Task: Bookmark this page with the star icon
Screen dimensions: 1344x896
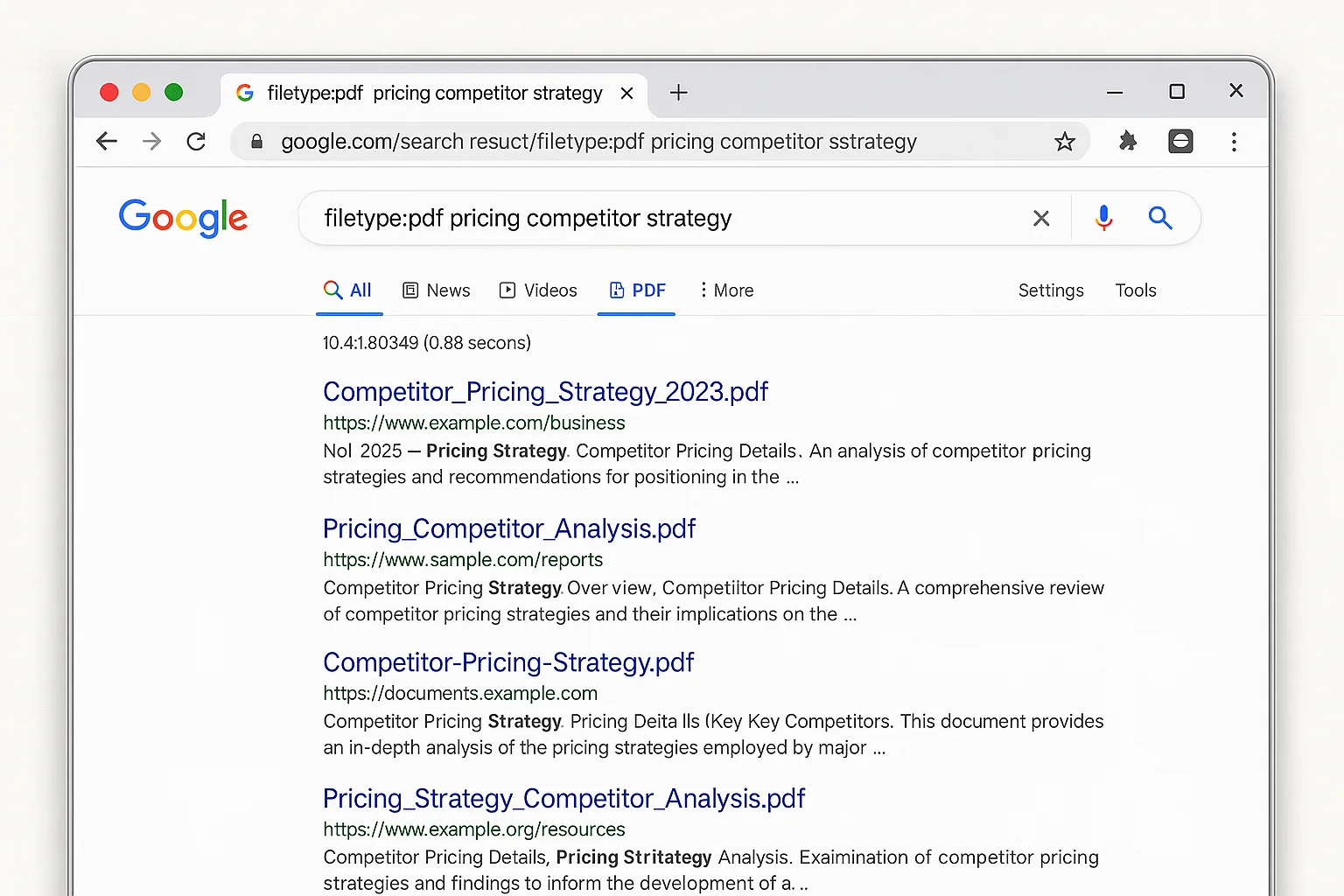Action: (x=1065, y=141)
